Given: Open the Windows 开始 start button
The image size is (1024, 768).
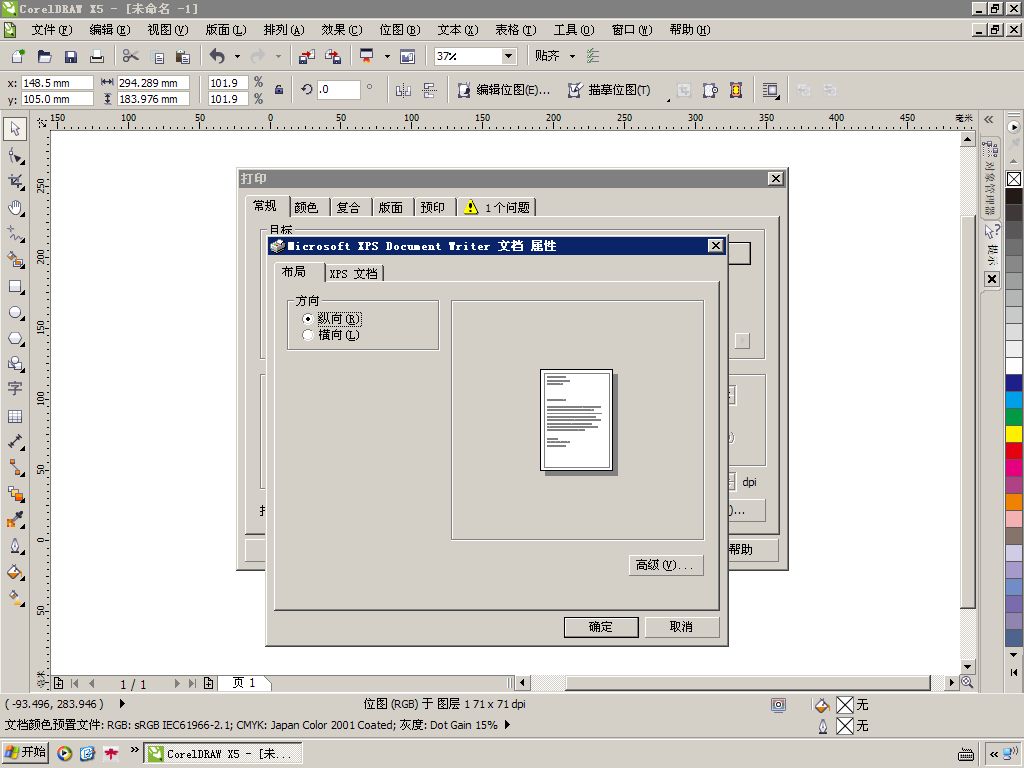Looking at the screenshot, I should click(25, 752).
